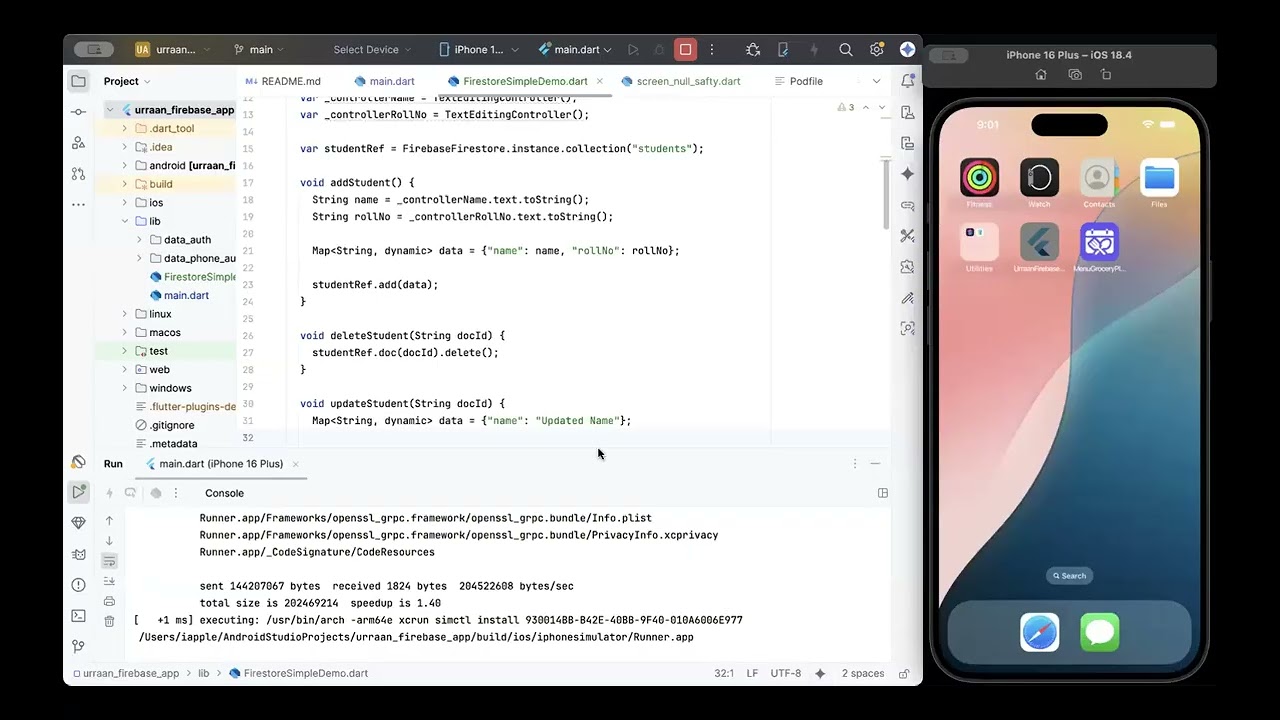Switch to screen_null_safty.dart tab
Viewport: 1280px width, 720px height.
click(x=680, y=81)
